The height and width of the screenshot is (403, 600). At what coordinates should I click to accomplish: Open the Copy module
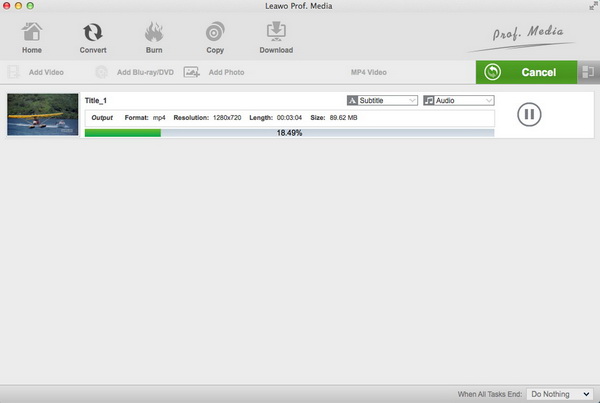click(215, 38)
